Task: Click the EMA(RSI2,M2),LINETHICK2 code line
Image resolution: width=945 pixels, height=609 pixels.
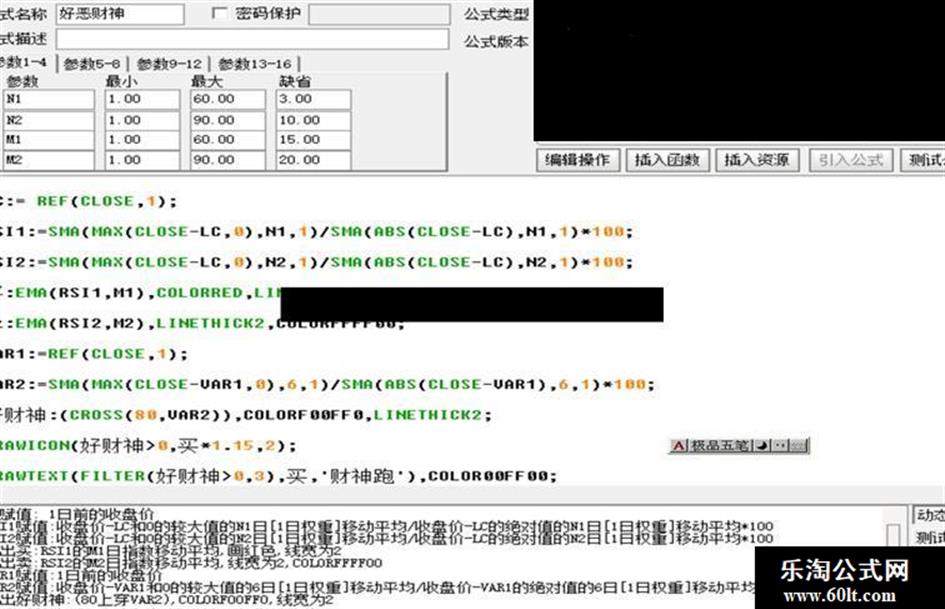Action: 202,324
